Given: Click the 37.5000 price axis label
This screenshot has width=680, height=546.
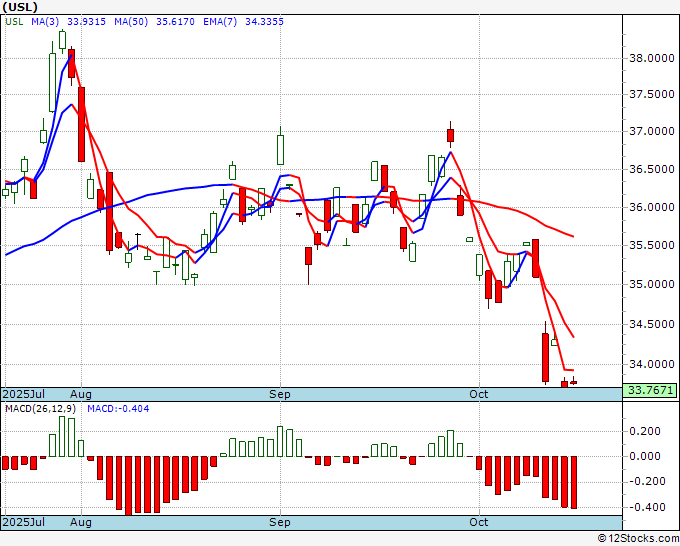Looking at the screenshot, I should pyautogui.click(x=652, y=94).
